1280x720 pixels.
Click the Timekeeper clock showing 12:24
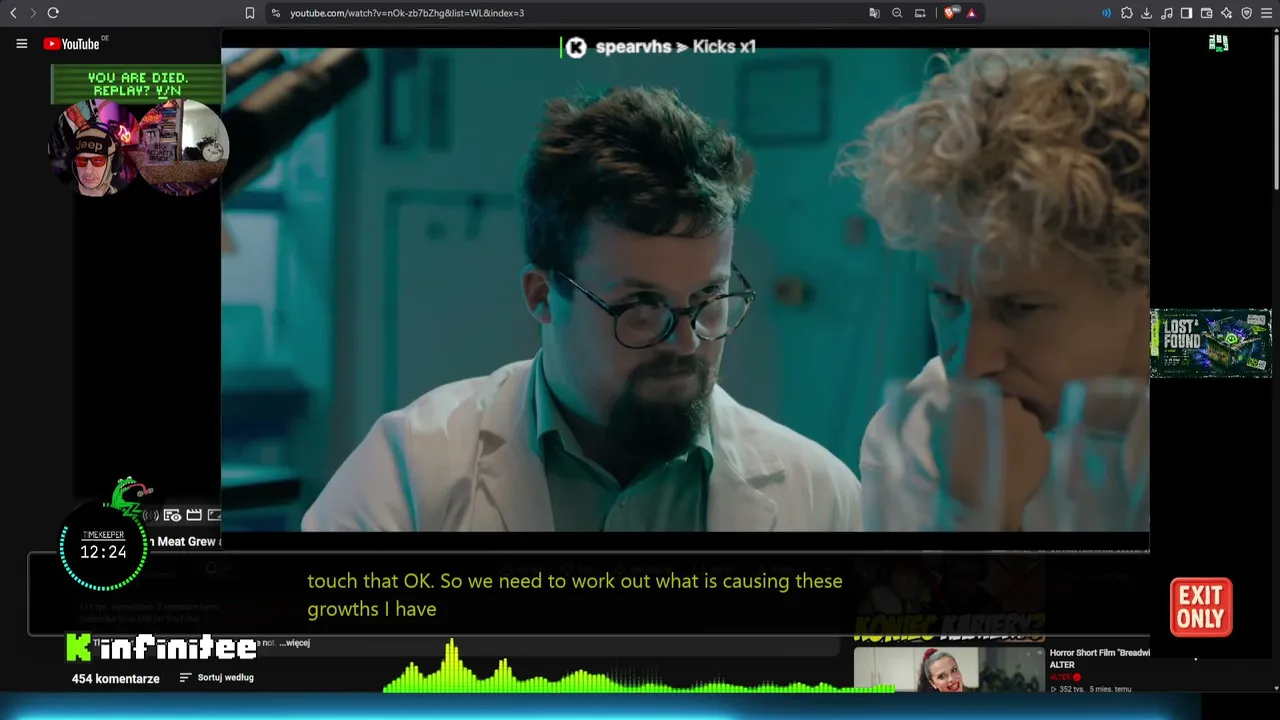(x=103, y=547)
